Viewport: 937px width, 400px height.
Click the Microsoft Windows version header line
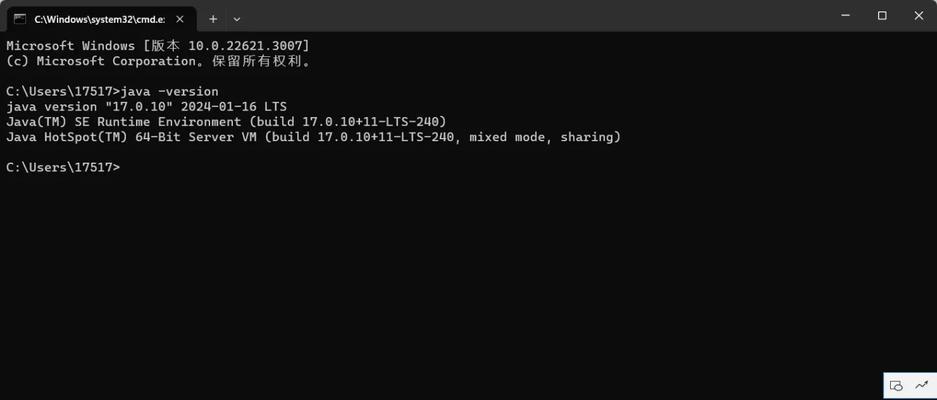click(x=158, y=46)
